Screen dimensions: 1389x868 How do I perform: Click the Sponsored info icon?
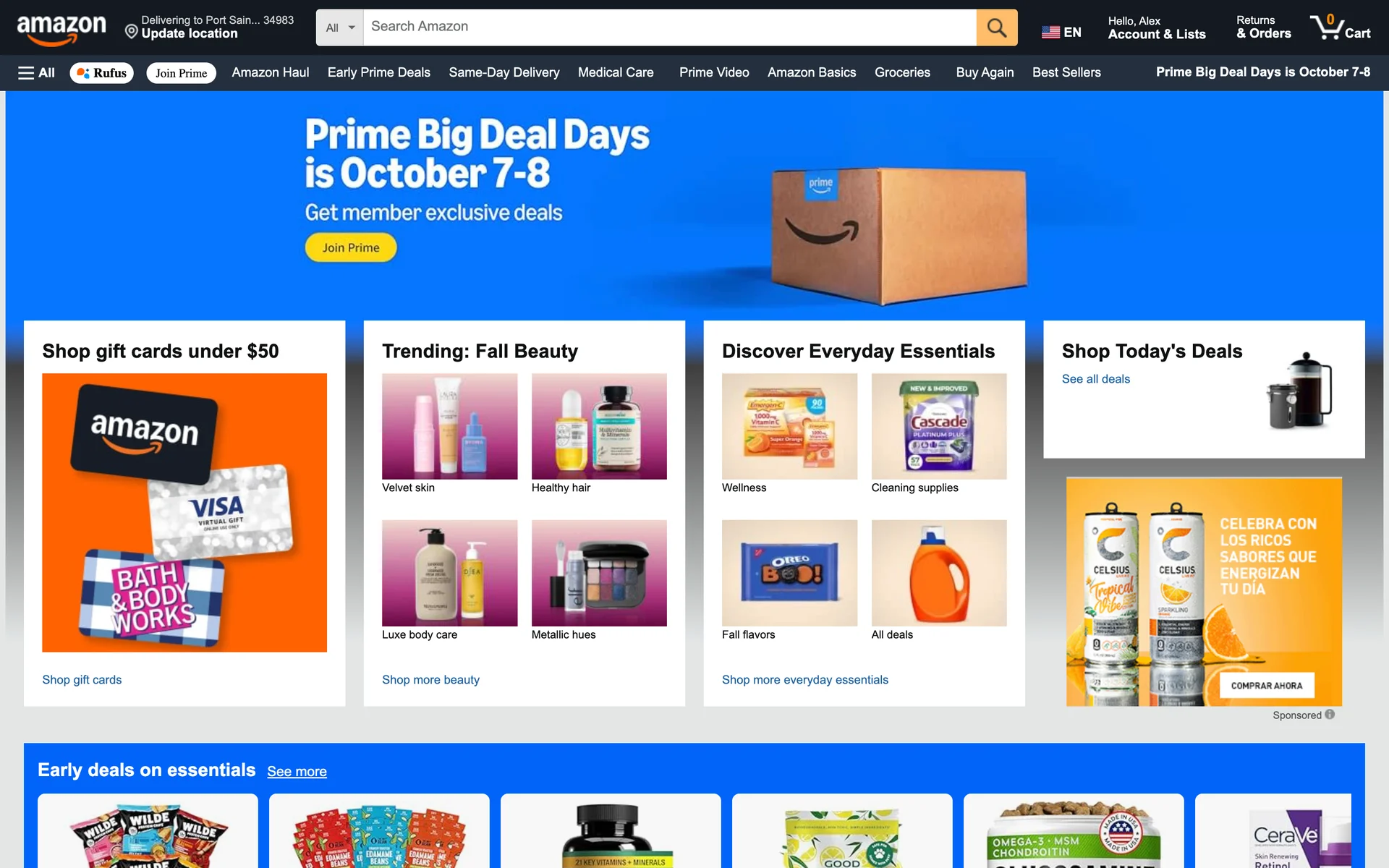1330,715
